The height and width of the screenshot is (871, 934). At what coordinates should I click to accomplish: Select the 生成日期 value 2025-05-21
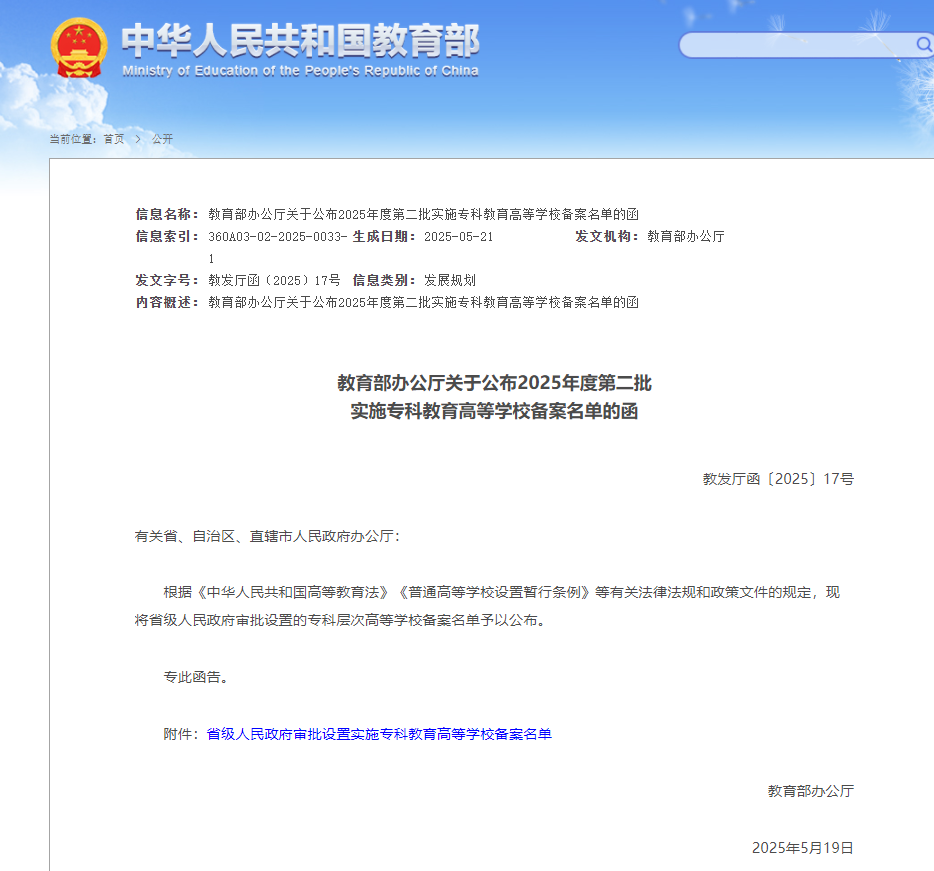click(x=459, y=237)
